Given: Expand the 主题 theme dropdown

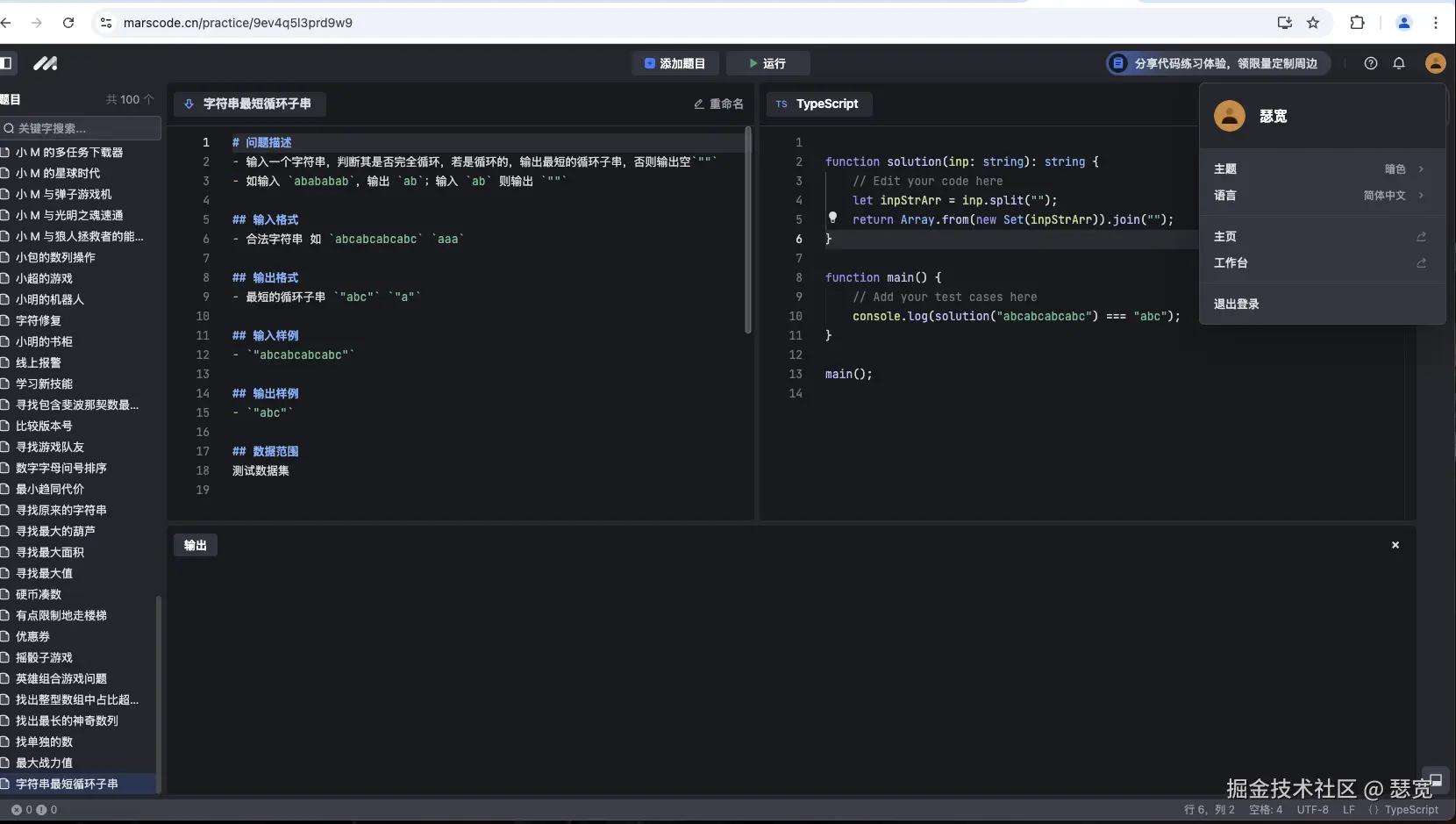Looking at the screenshot, I should pos(1422,169).
